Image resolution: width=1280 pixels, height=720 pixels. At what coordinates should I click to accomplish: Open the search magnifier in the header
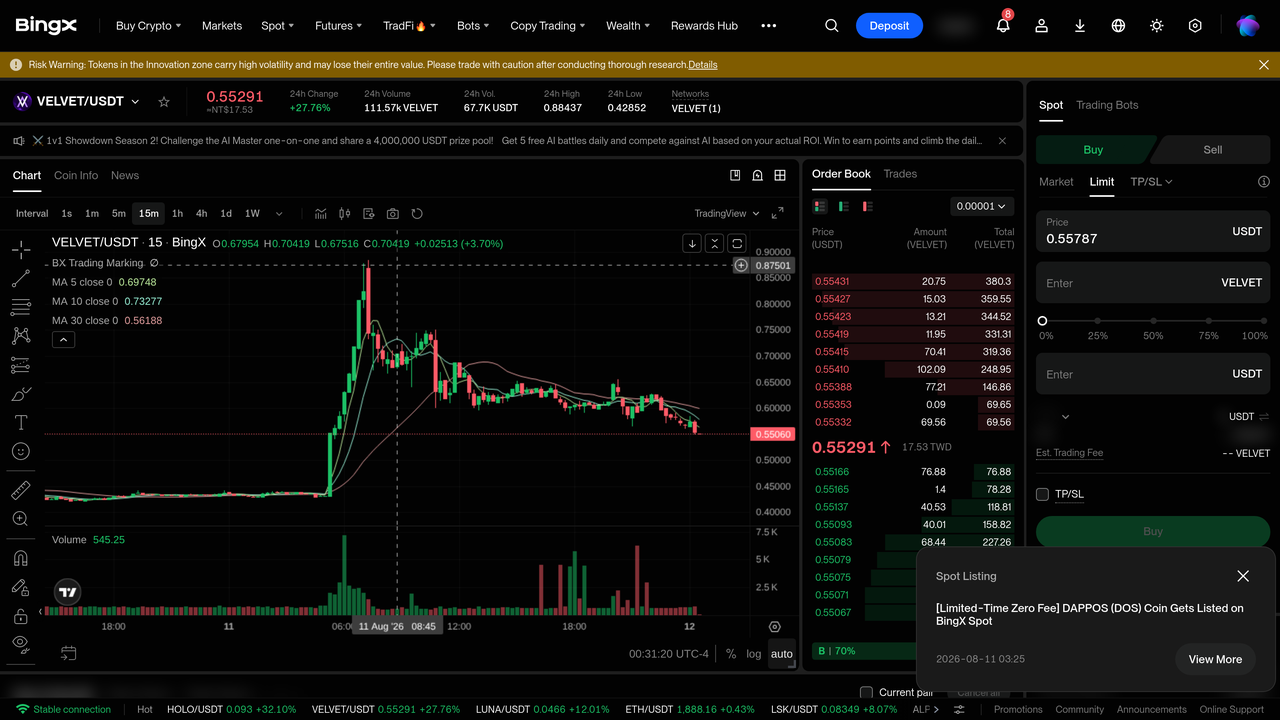832,26
